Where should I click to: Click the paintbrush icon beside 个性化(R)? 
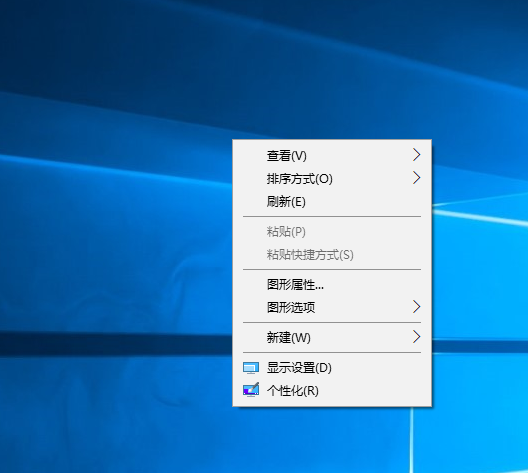(251, 390)
